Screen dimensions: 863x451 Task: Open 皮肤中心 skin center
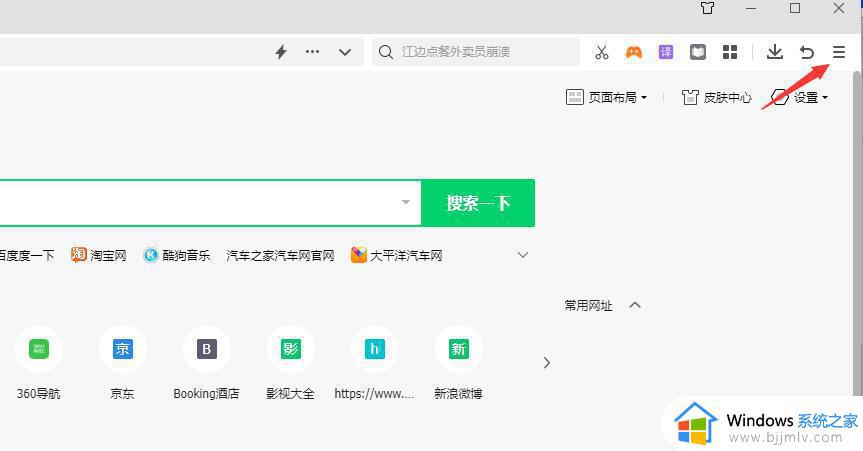click(x=717, y=97)
